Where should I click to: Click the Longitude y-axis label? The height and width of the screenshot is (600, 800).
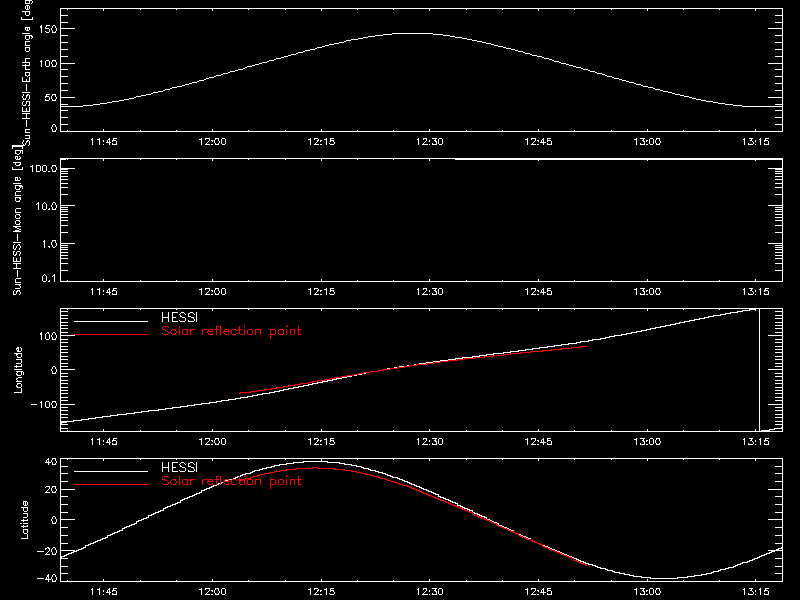coord(18,370)
